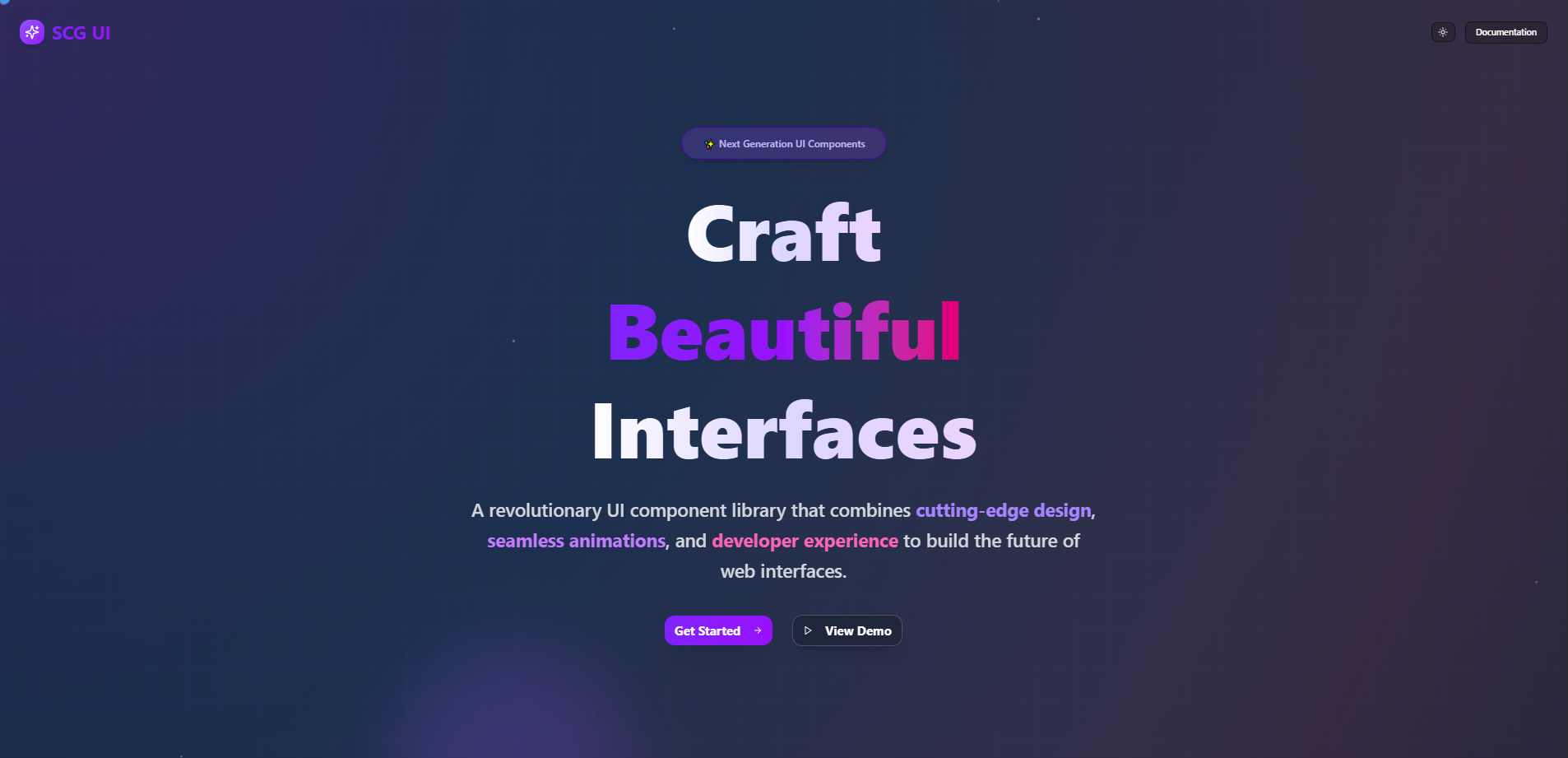Click the developer experience highlighted phrase
This screenshot has width=1568, height=758.
pos(805,541)
